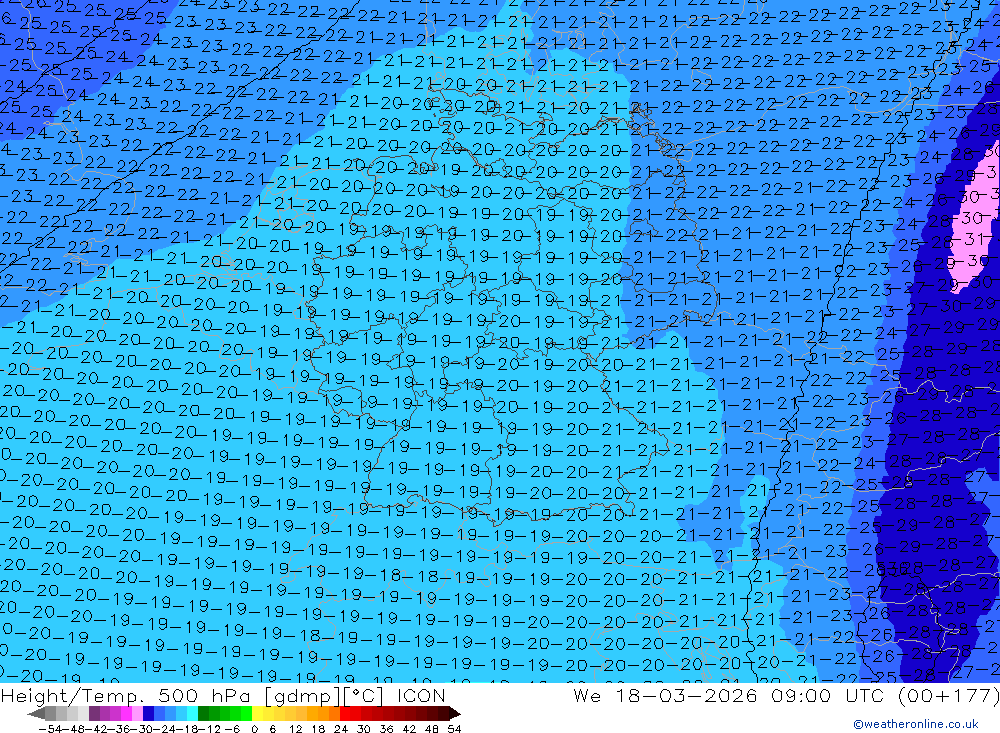Open the weatheronline.co.uk copyright link

[x=916, y=724]
